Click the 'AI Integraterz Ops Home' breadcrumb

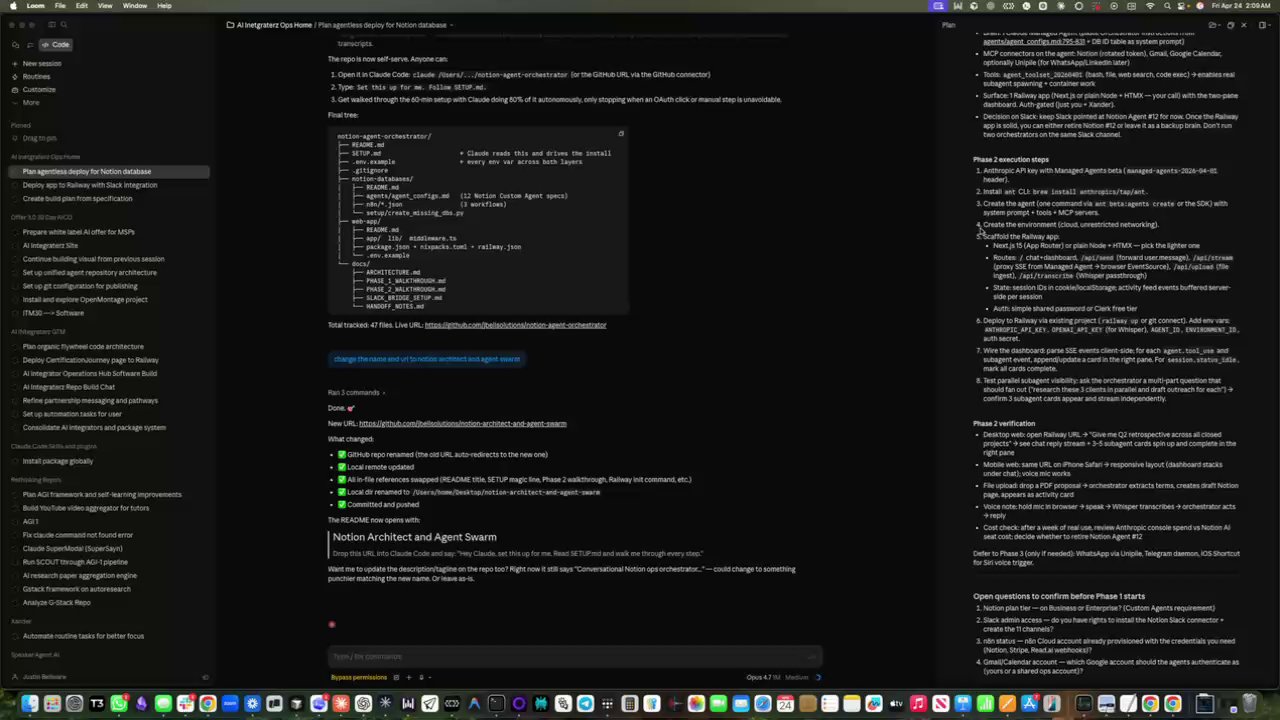click(274, 25)
